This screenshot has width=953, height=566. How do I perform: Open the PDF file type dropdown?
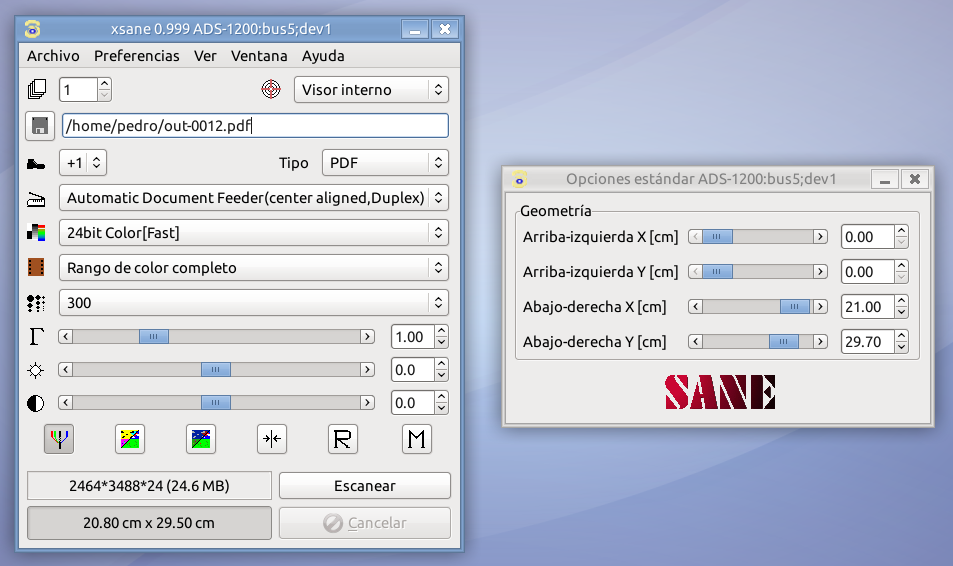[384, 163]
